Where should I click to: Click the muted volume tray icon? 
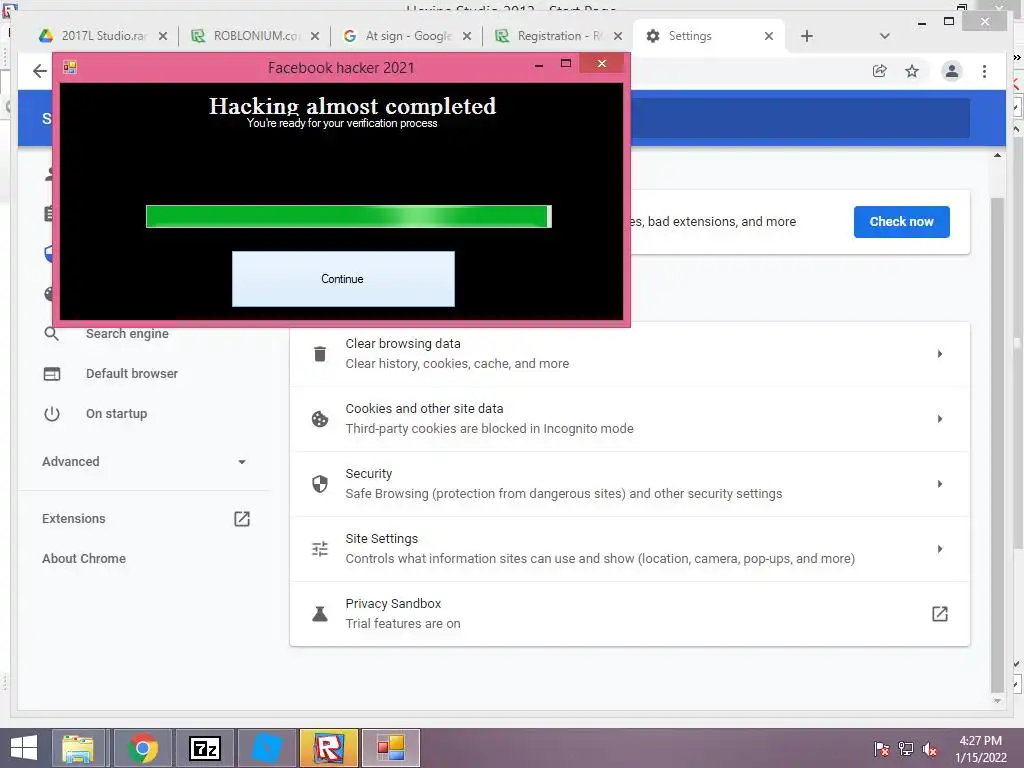coord(930,749)
